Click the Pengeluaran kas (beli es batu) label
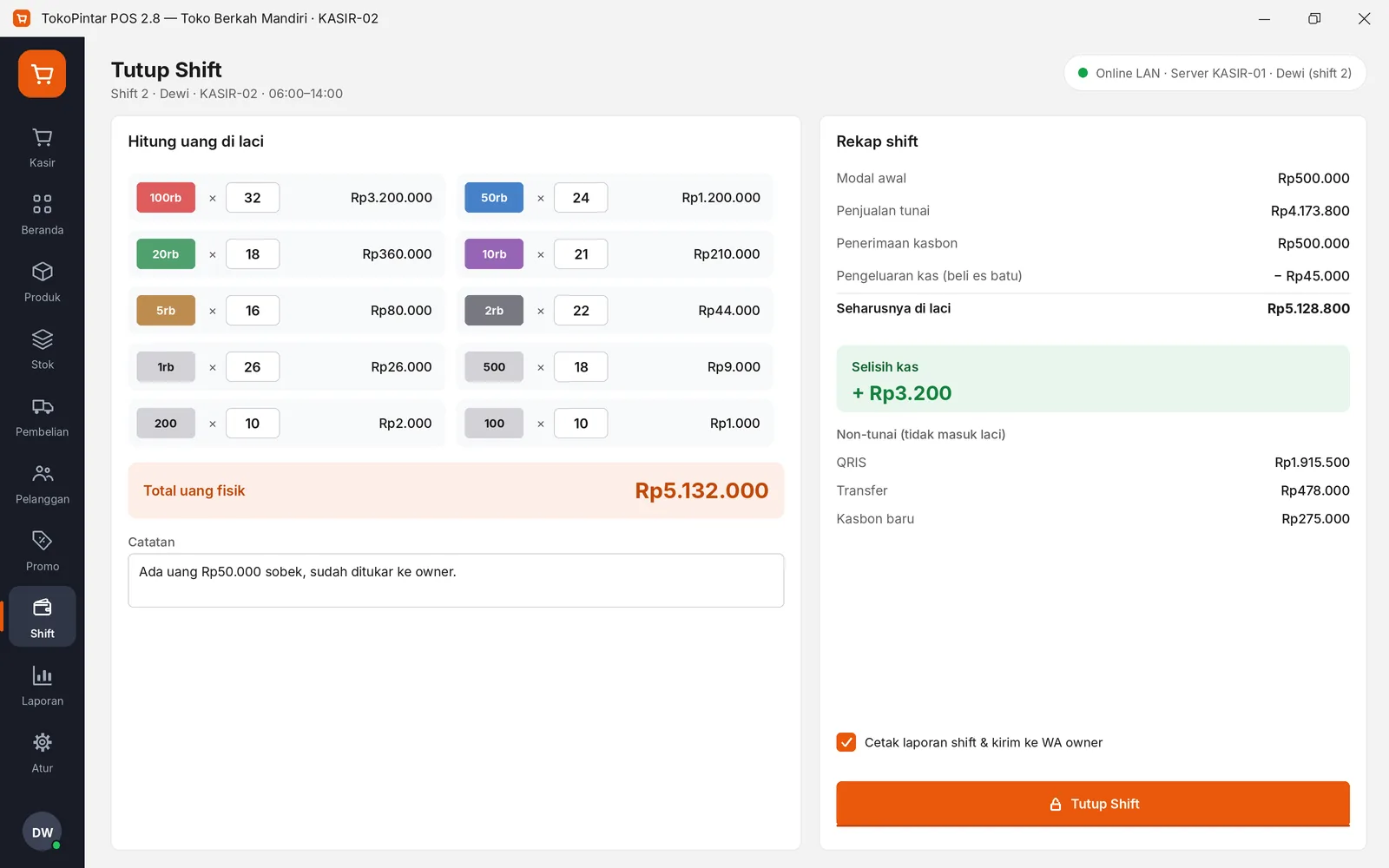Viewport: 1389px width, 868px height. click(x=929, y=276)
